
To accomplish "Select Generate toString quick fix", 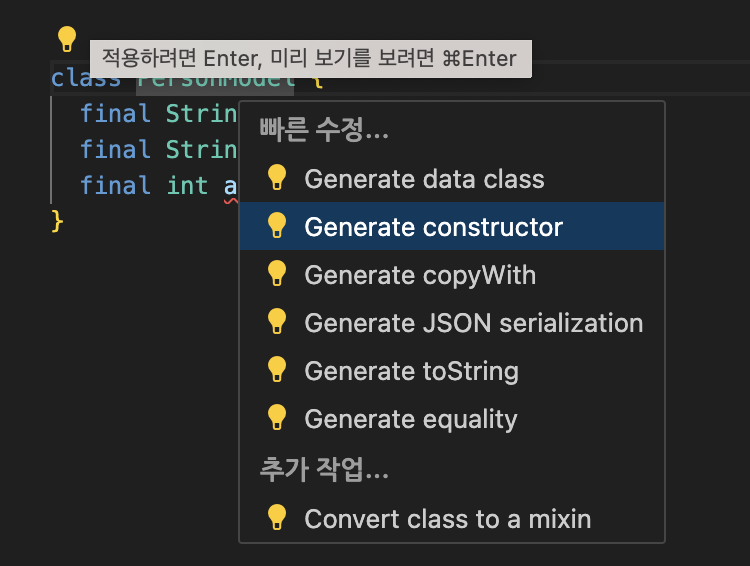I will (452, 371).
